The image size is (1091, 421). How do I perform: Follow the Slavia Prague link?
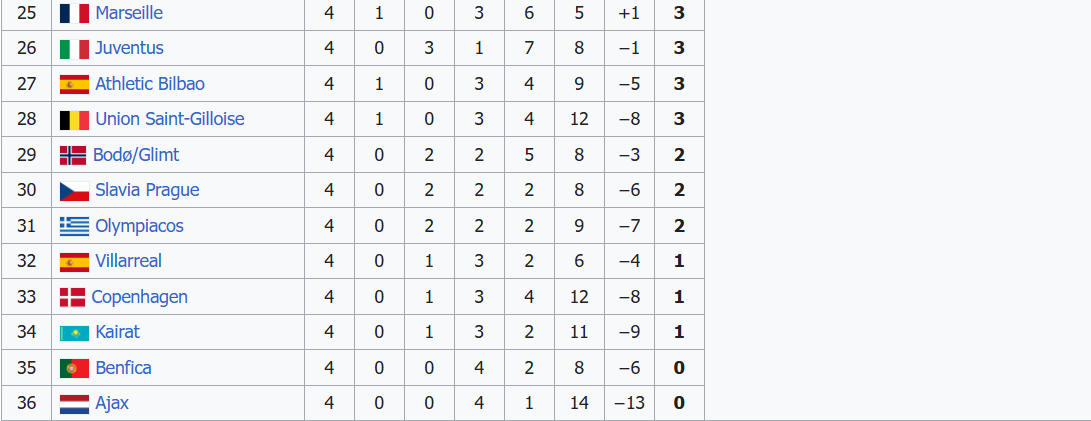pos(147,190)
